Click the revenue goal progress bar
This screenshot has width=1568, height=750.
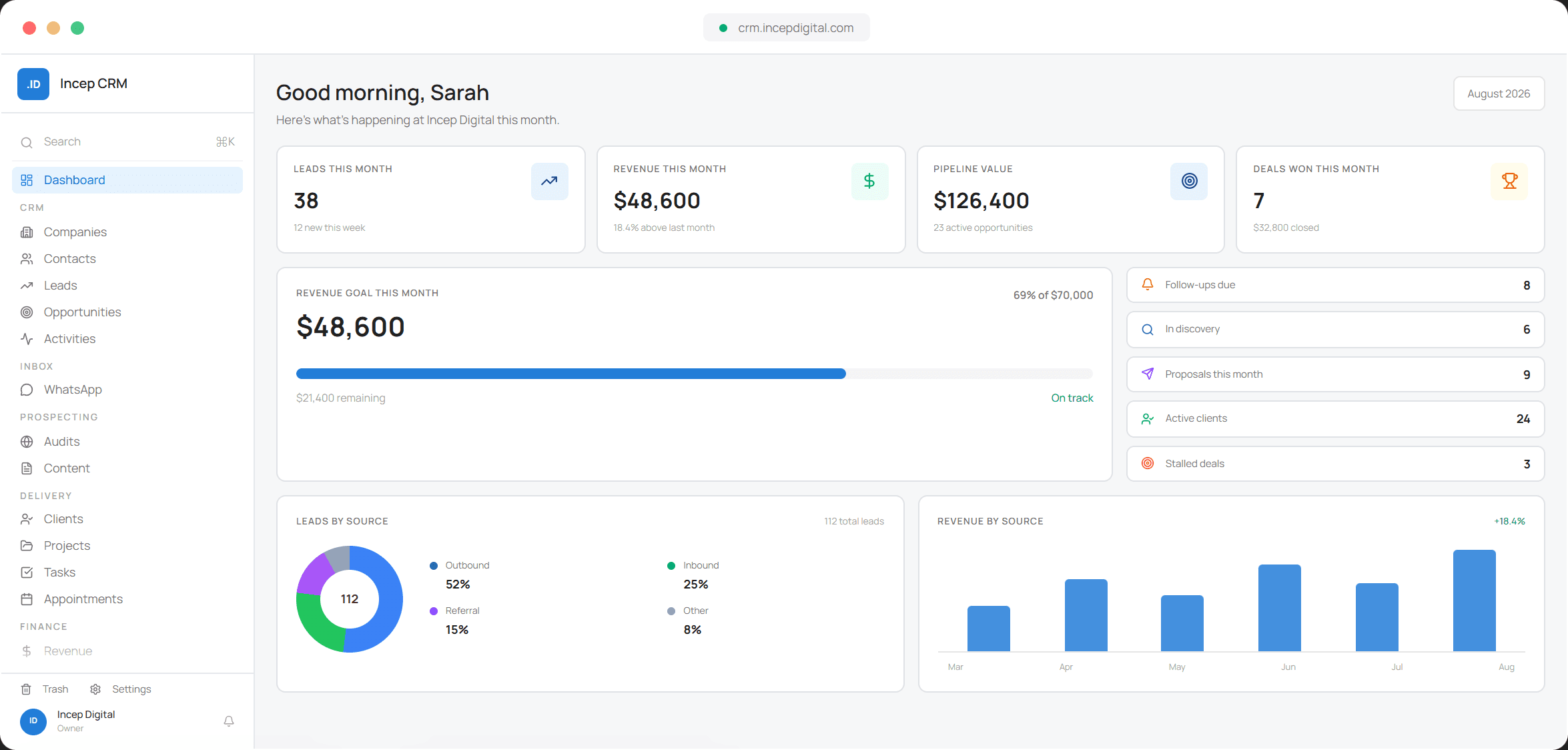tap(695, 374)
